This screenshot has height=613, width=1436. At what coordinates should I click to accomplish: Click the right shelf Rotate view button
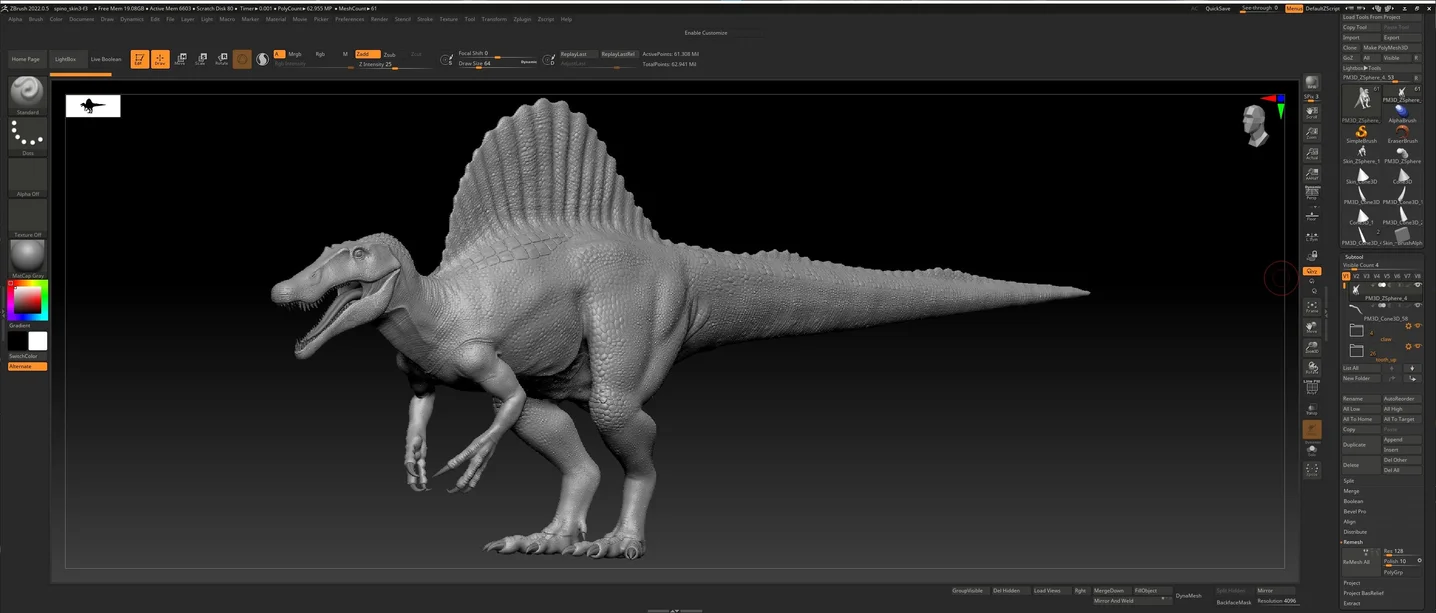1312,368
